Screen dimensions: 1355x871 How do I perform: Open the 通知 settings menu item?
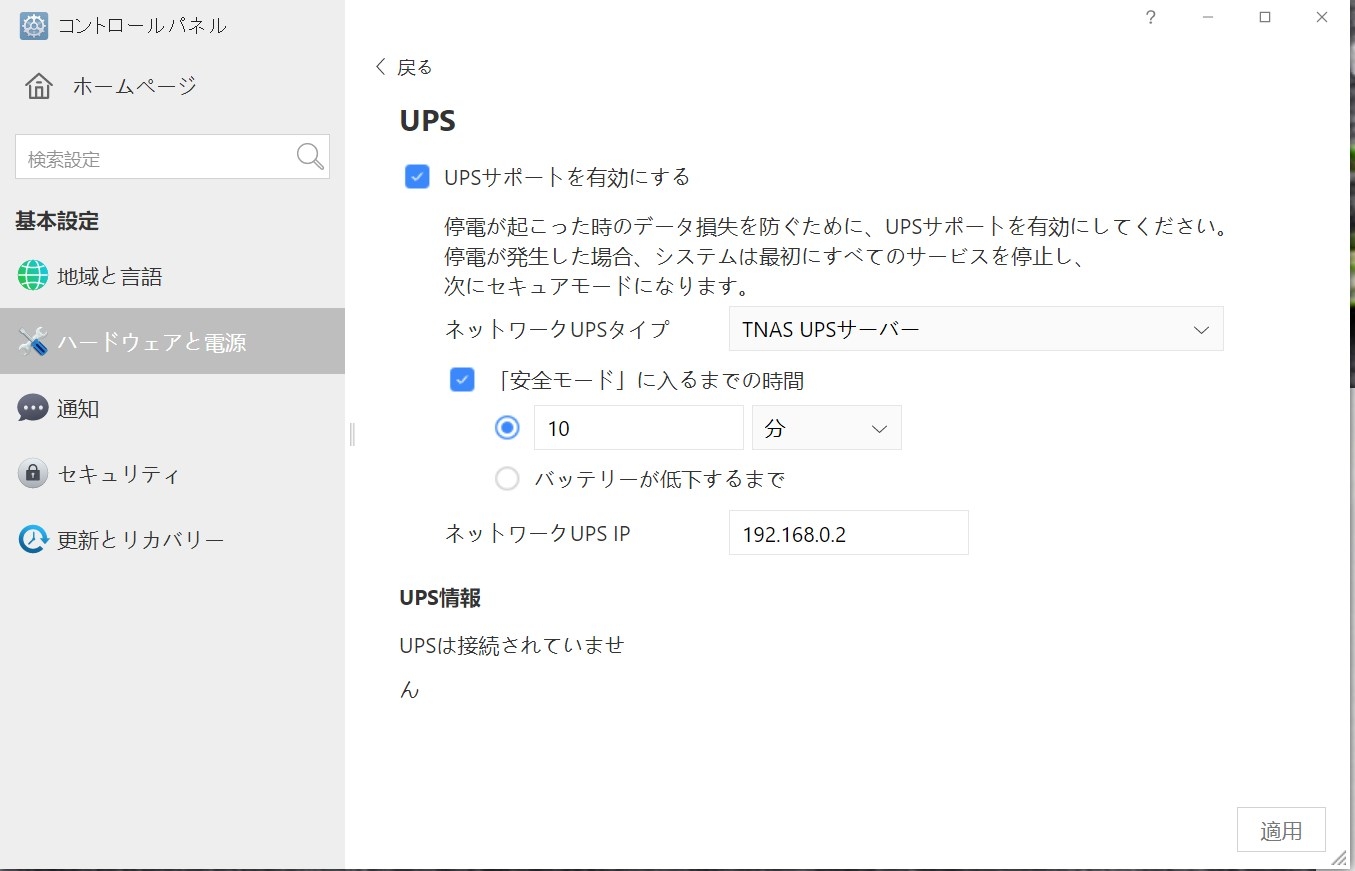78,408
